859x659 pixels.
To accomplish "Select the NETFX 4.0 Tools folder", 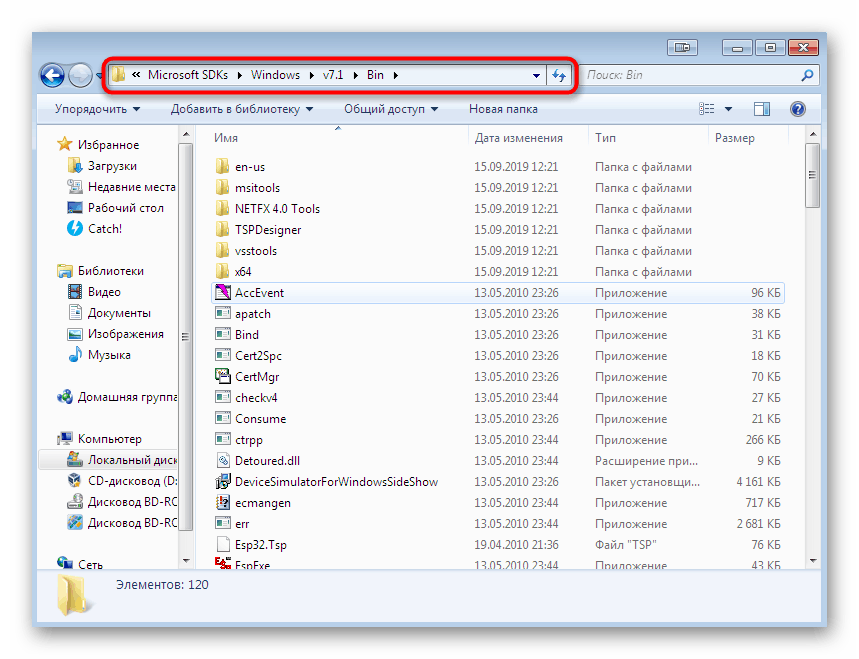I will point(277,209).
